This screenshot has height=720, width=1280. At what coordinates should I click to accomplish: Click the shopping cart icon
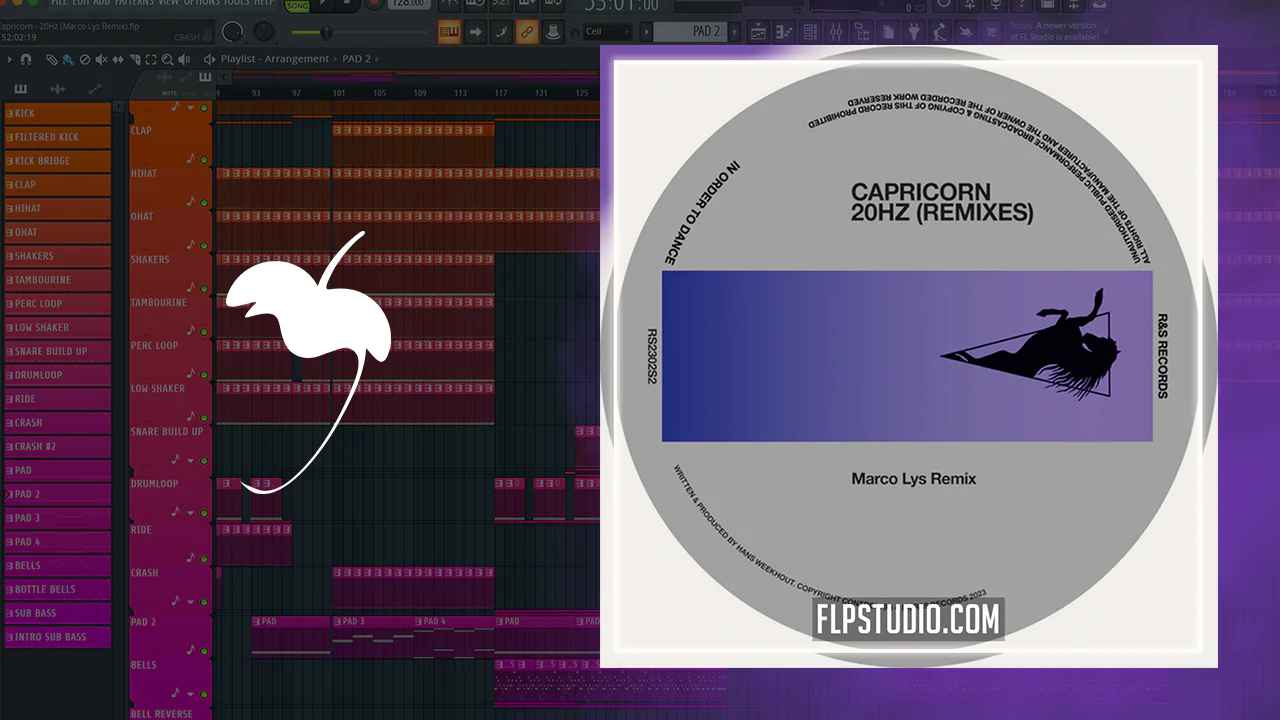[x=990, y=33]
